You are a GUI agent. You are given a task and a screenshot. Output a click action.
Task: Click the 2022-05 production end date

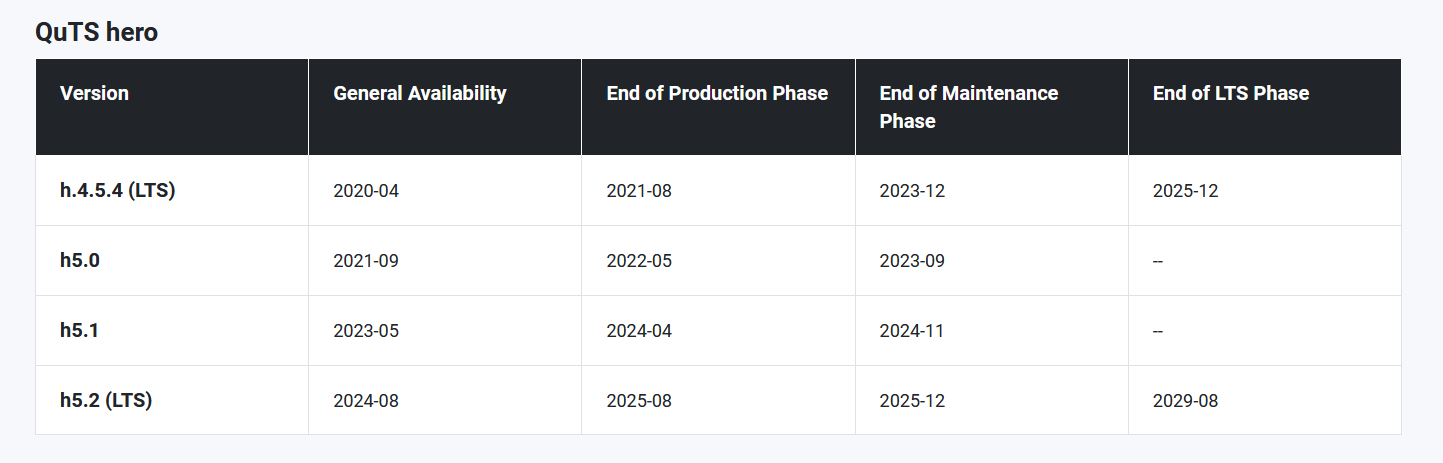(x=638, y=261)
